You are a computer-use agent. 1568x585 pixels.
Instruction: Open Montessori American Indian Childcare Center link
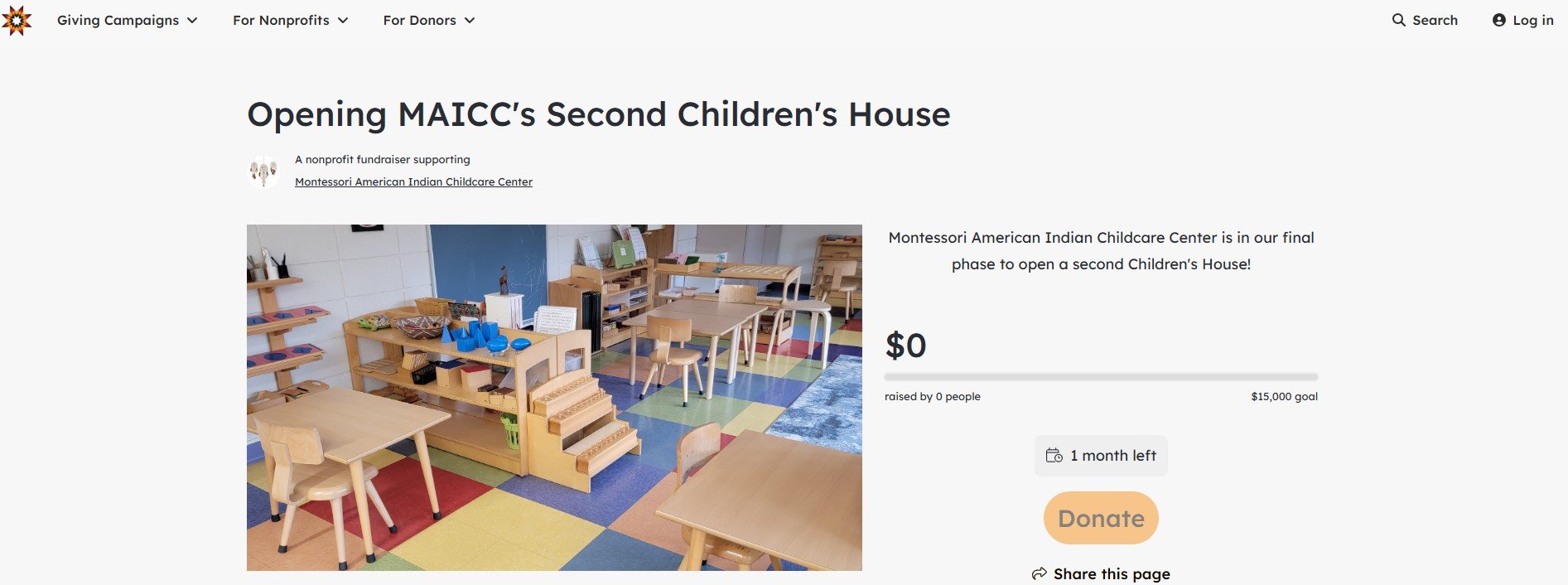pyautogui.click(x=413, y=181)
